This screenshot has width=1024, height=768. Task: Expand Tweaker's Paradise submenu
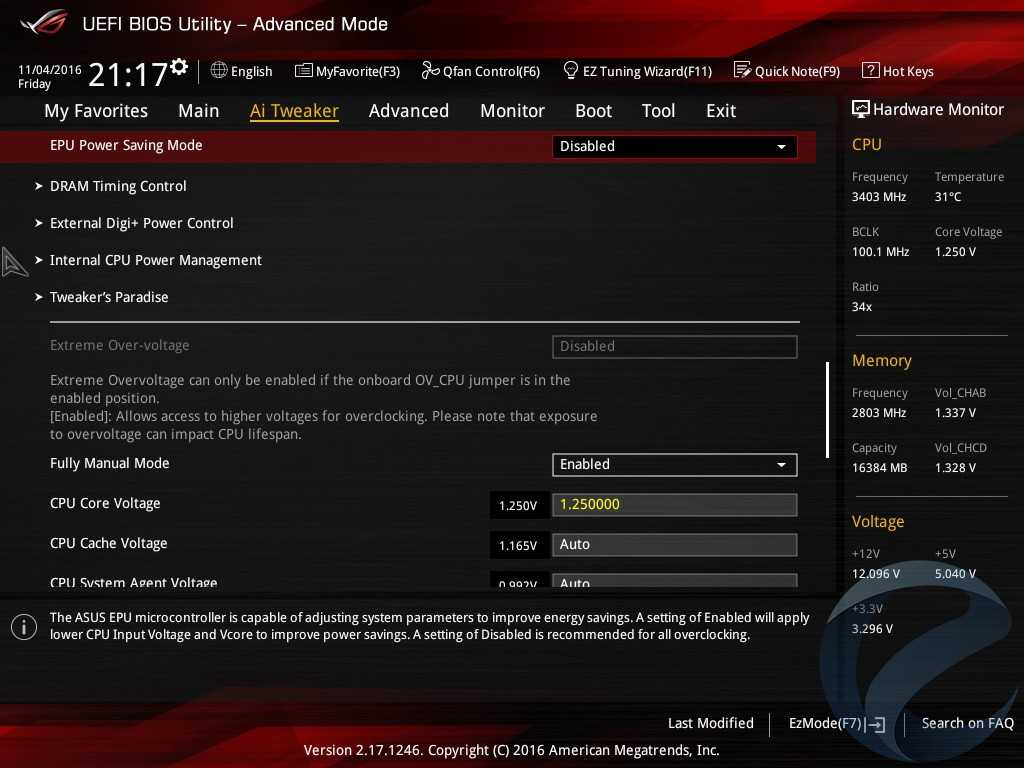(x=109, y=297)
